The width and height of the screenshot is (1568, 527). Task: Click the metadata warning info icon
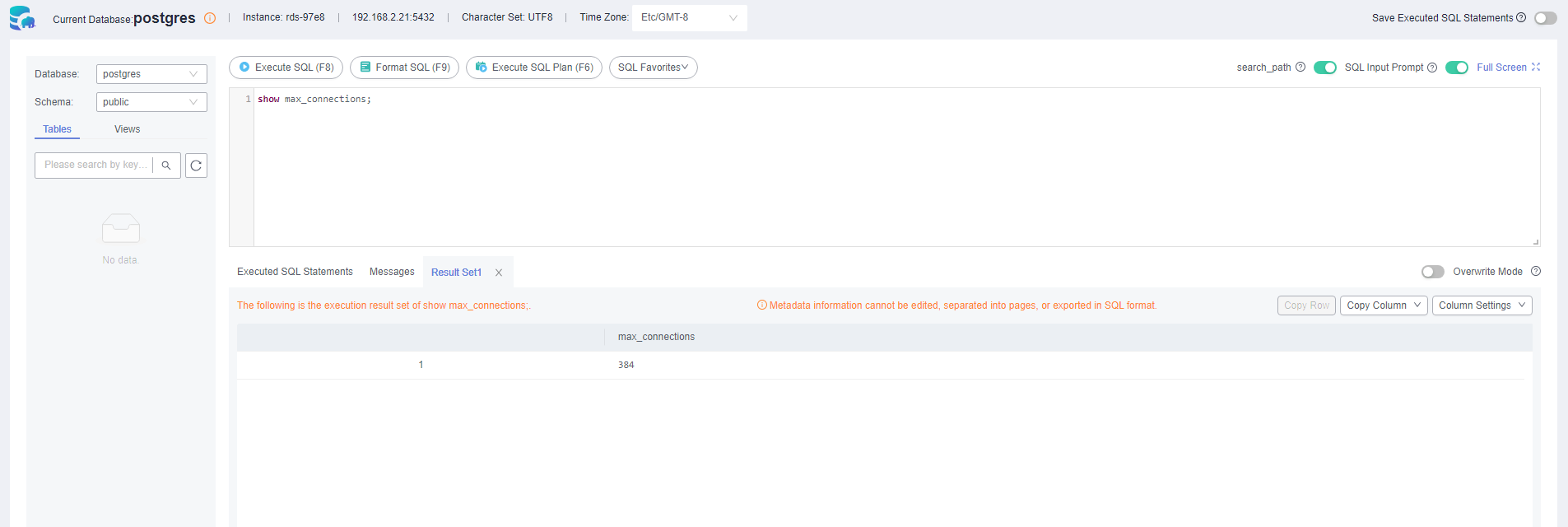click(x=762, y=305)
